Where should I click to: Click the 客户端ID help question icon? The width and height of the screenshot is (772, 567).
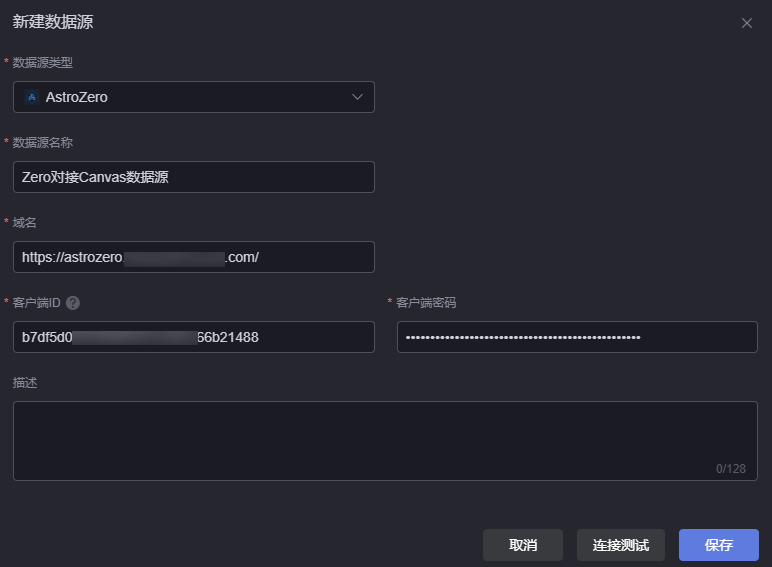[x=73, y=303]
